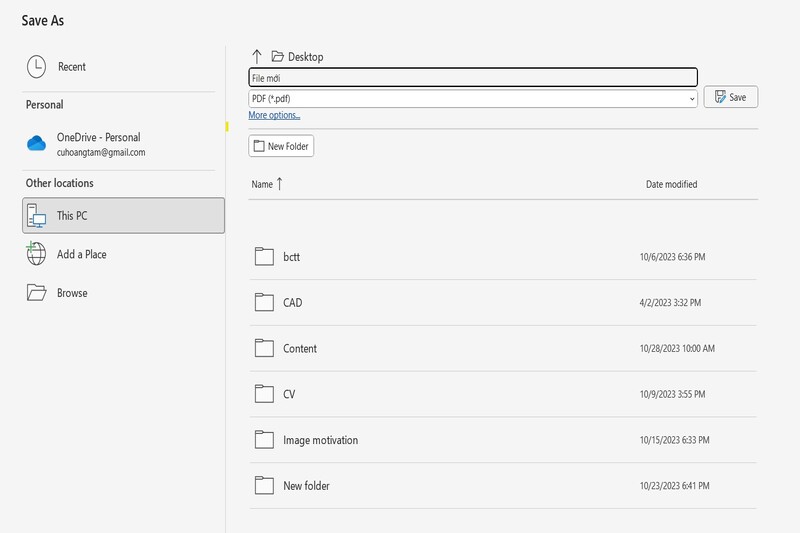Click the Save button
Viewport: 800px width, 533px height.
click(x=731, y=97)
